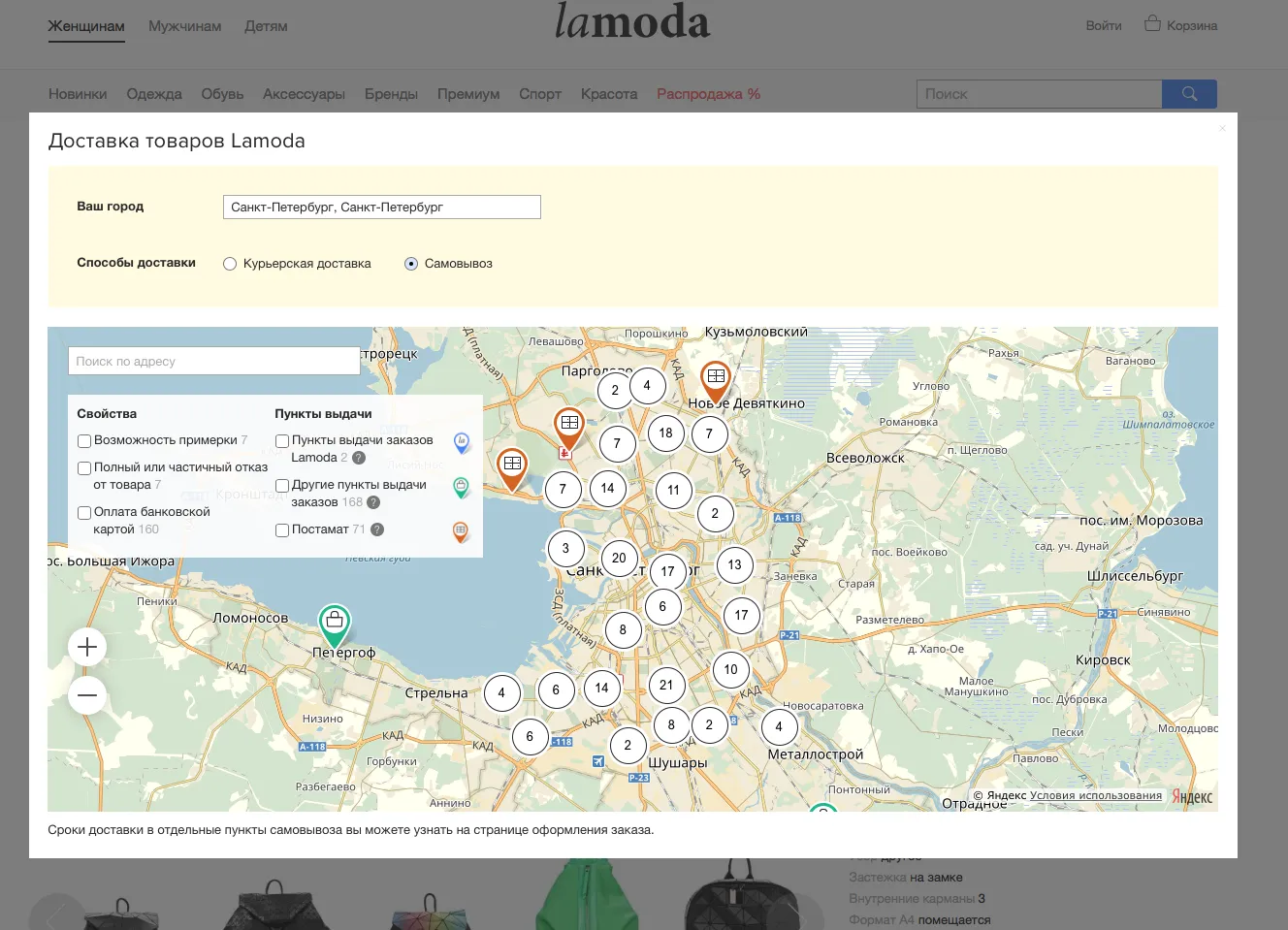The image size is (1288, 930).
Task: Click the Всеволожск label on the map
Action: pyautogui.click(x=865, y=458)
